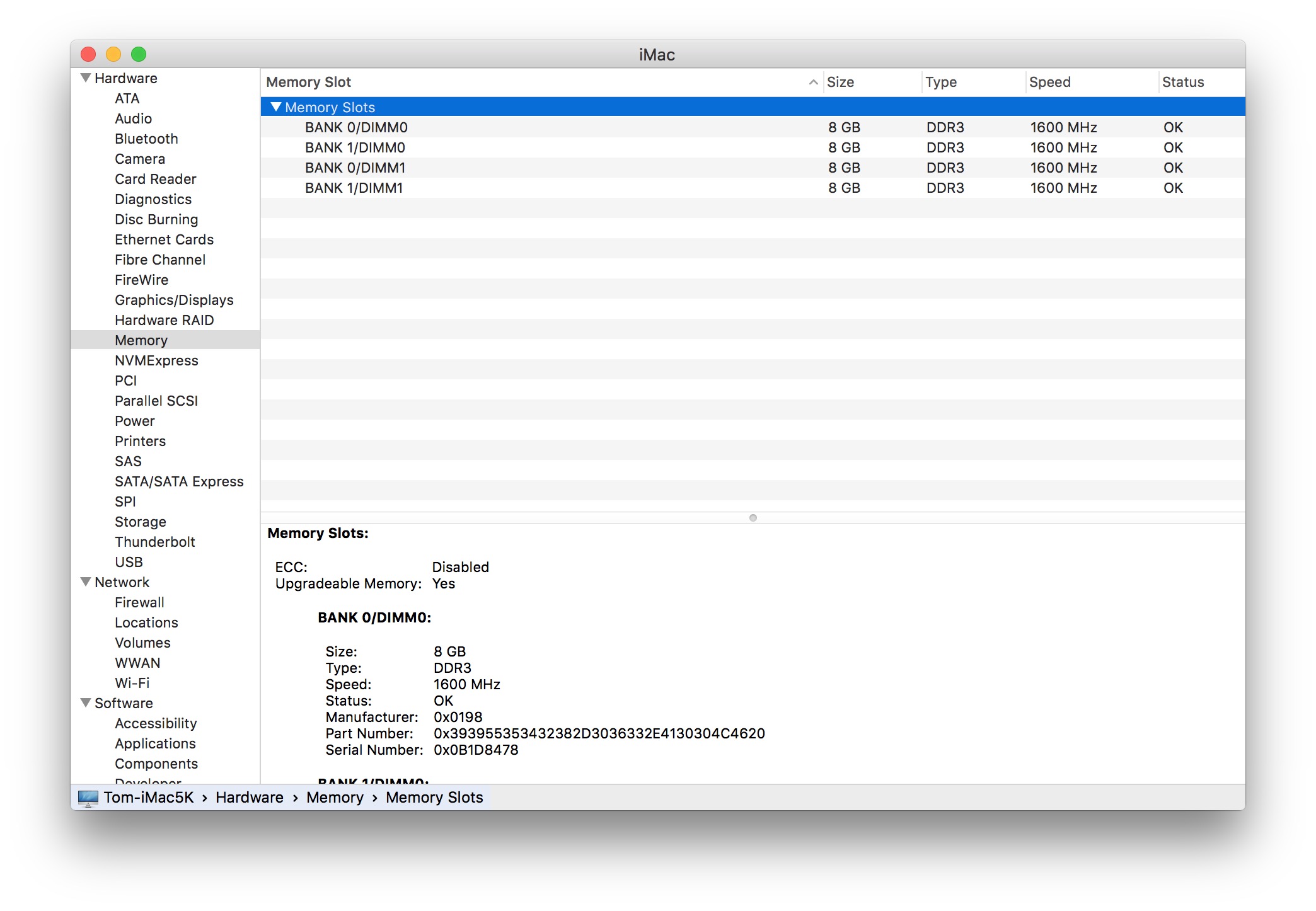This screenshot has height=911, width=1316.
Task: Click the pane divider handle above Memory Slots details
Action: [x=753, y=518]
